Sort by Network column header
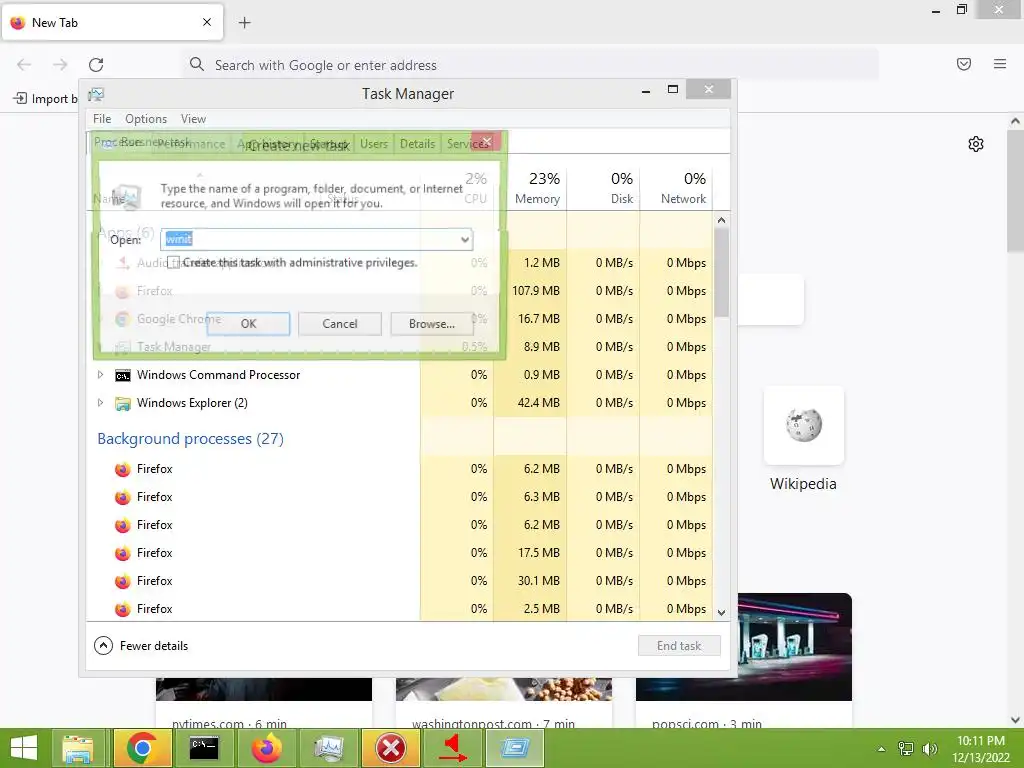Image resolution: width=1024 pixels, height=768 pixels. (677, 188)
